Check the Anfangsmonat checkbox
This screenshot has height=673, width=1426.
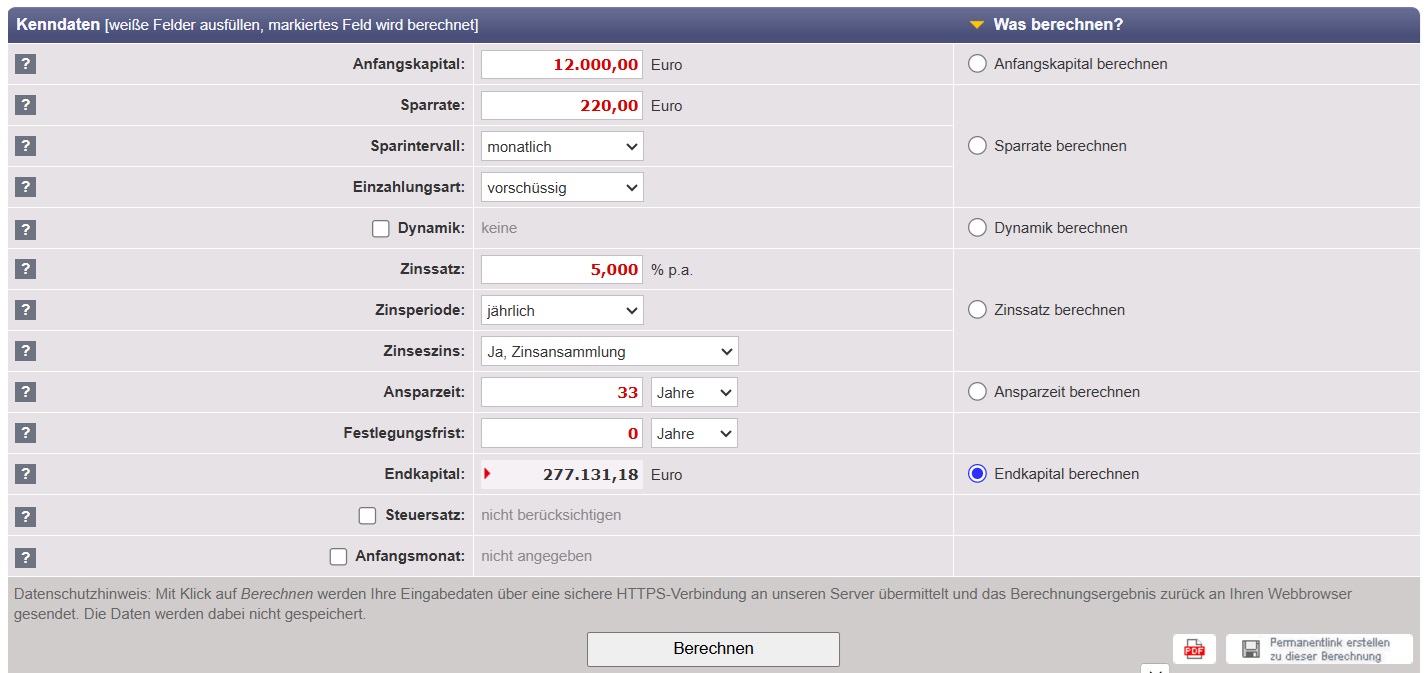[x=338, y=557]
